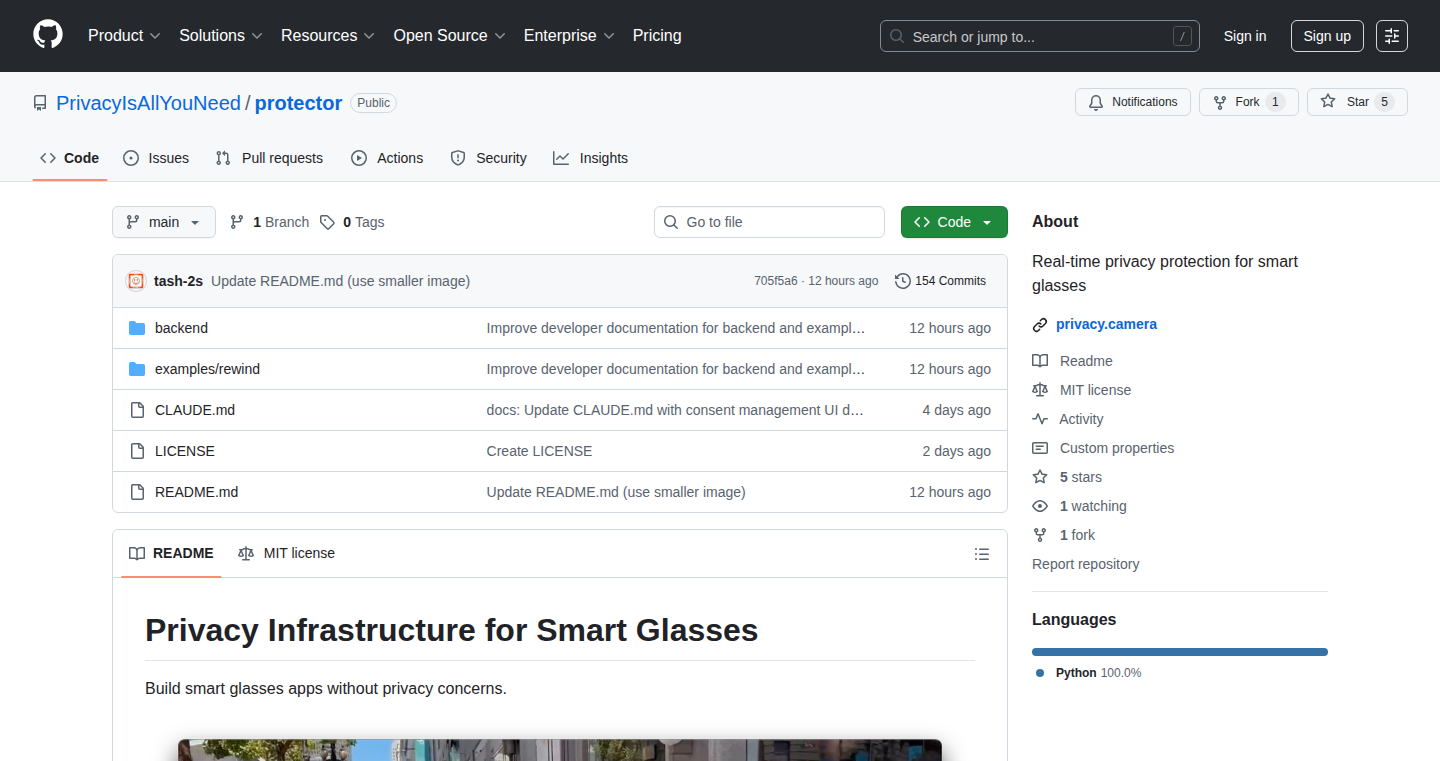Click the tag icon next to 0 Tags
Viewport: 1440px width, 761px height.
(x=327, y=222)
